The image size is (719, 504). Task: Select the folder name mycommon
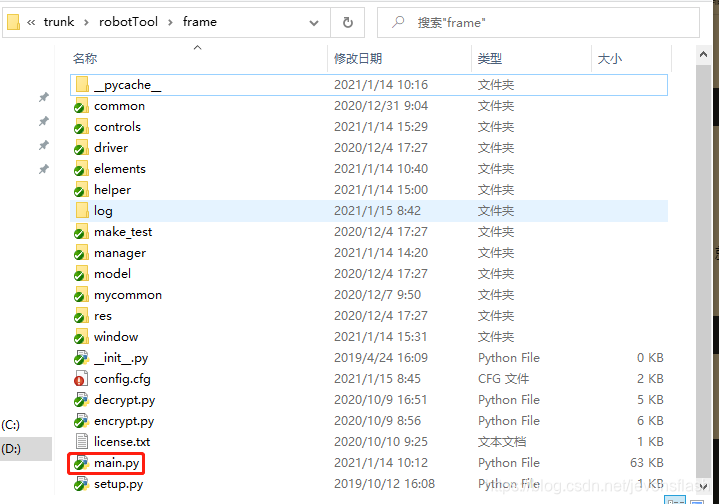click(128, 295)
